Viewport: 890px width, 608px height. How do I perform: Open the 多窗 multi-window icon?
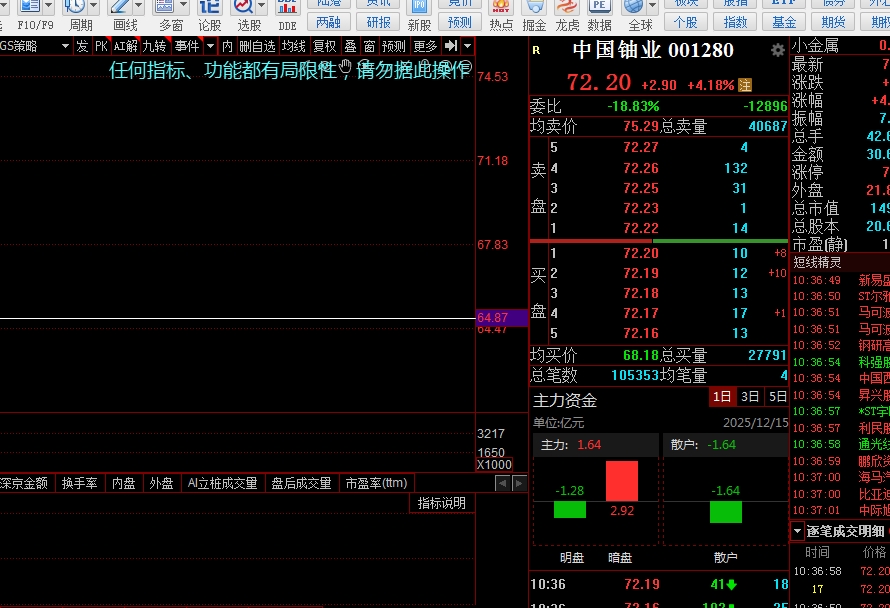(x=165, y=7)
